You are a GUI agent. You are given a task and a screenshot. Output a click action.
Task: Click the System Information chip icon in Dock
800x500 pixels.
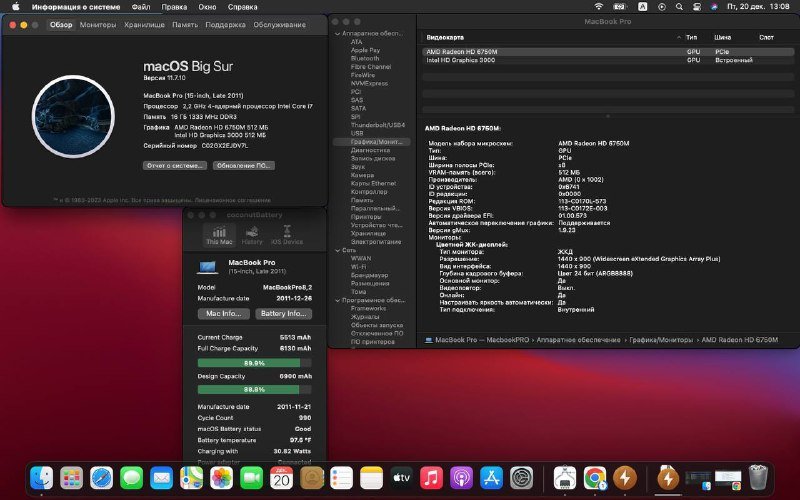565,478
